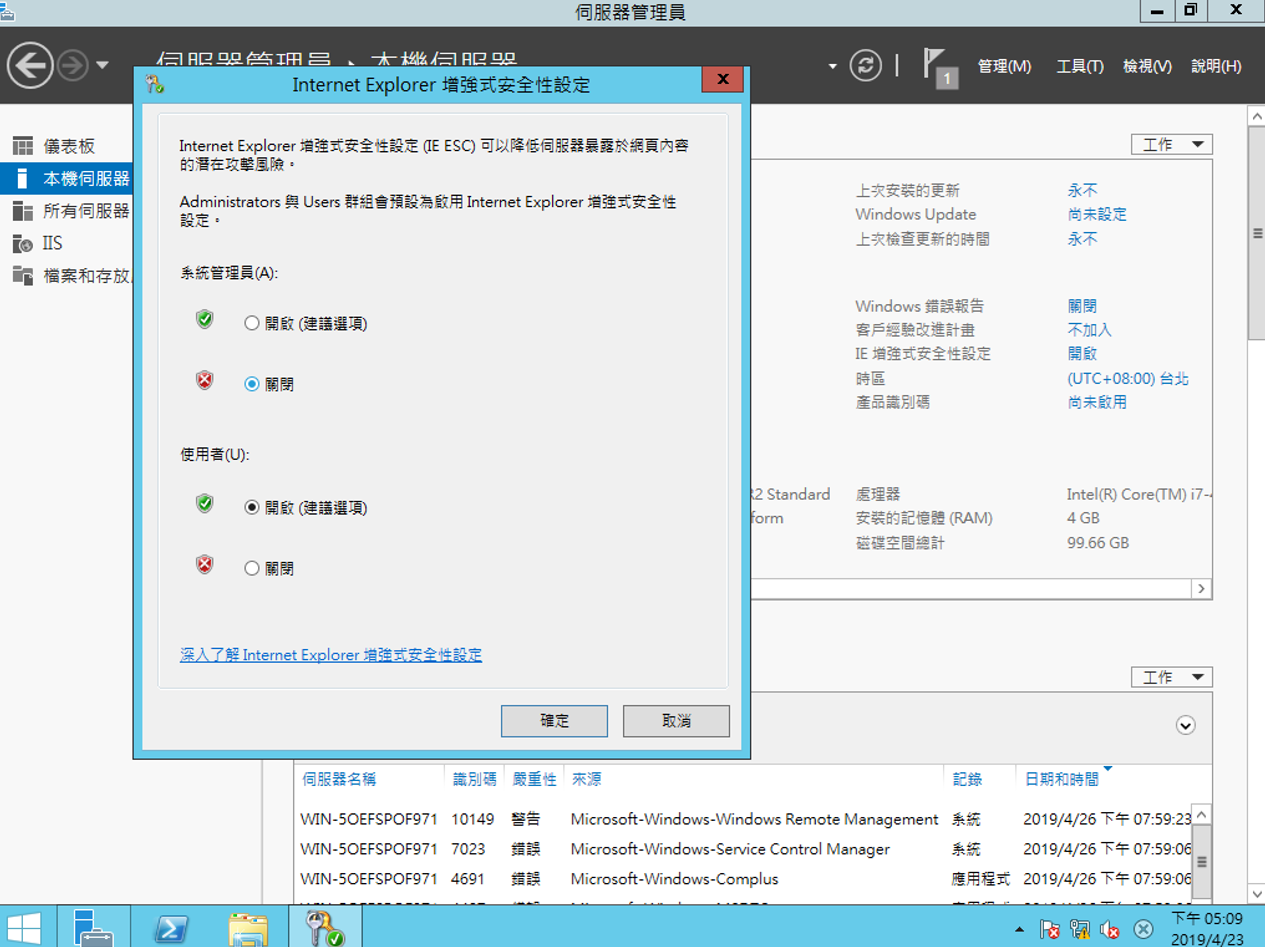Click the network status tray icon
1265x947 pixels.
(x=1079, y=929)
